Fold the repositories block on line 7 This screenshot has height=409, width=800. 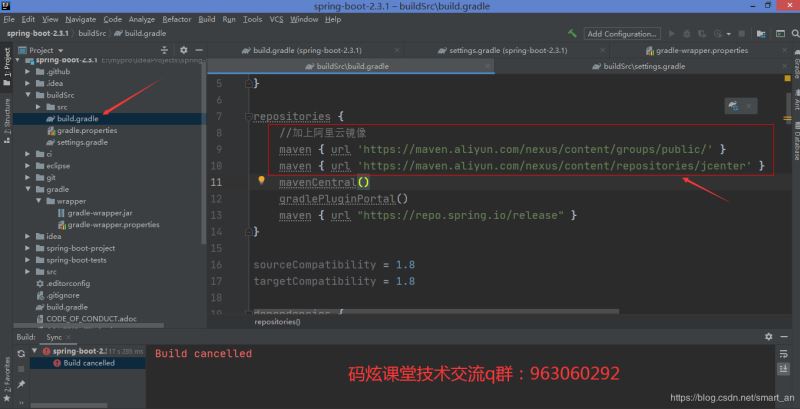pos(248,117)
